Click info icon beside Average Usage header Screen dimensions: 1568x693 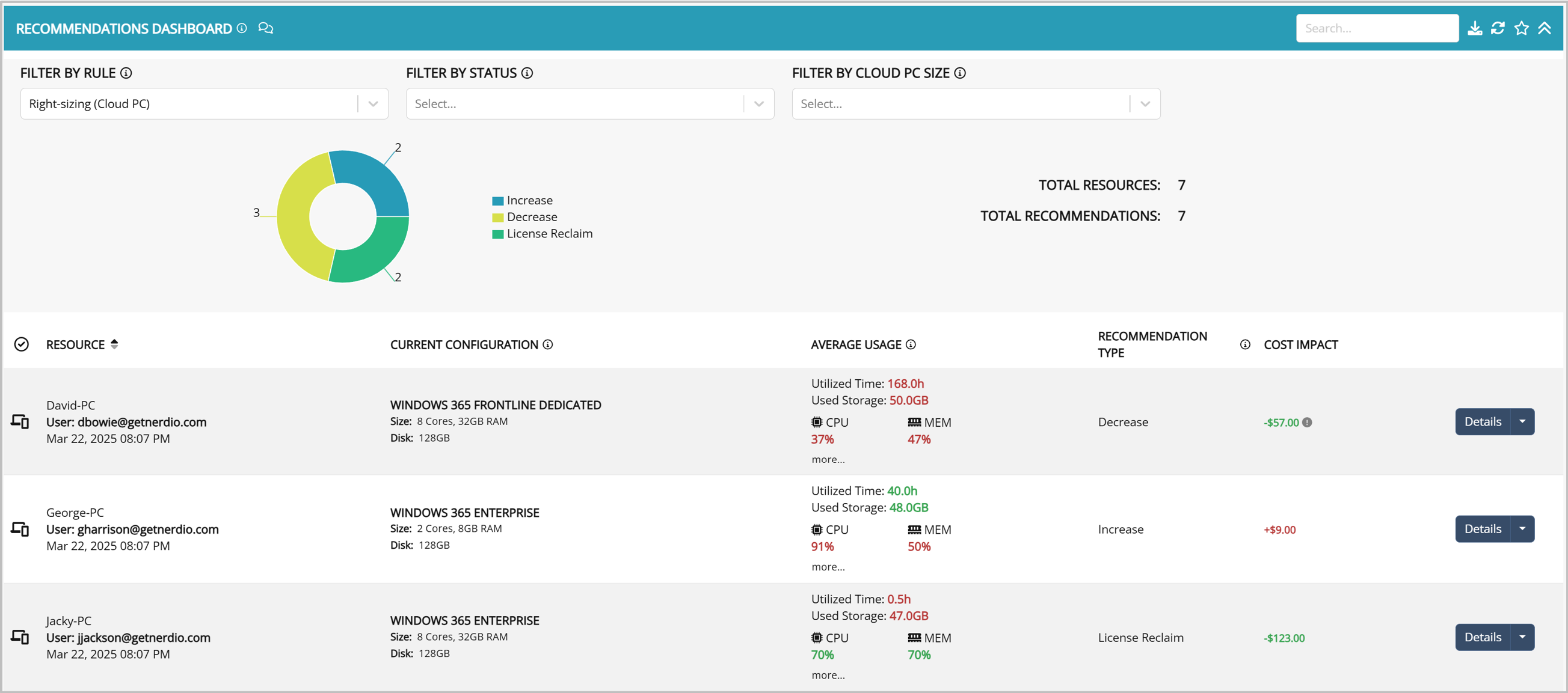[911, 344]
